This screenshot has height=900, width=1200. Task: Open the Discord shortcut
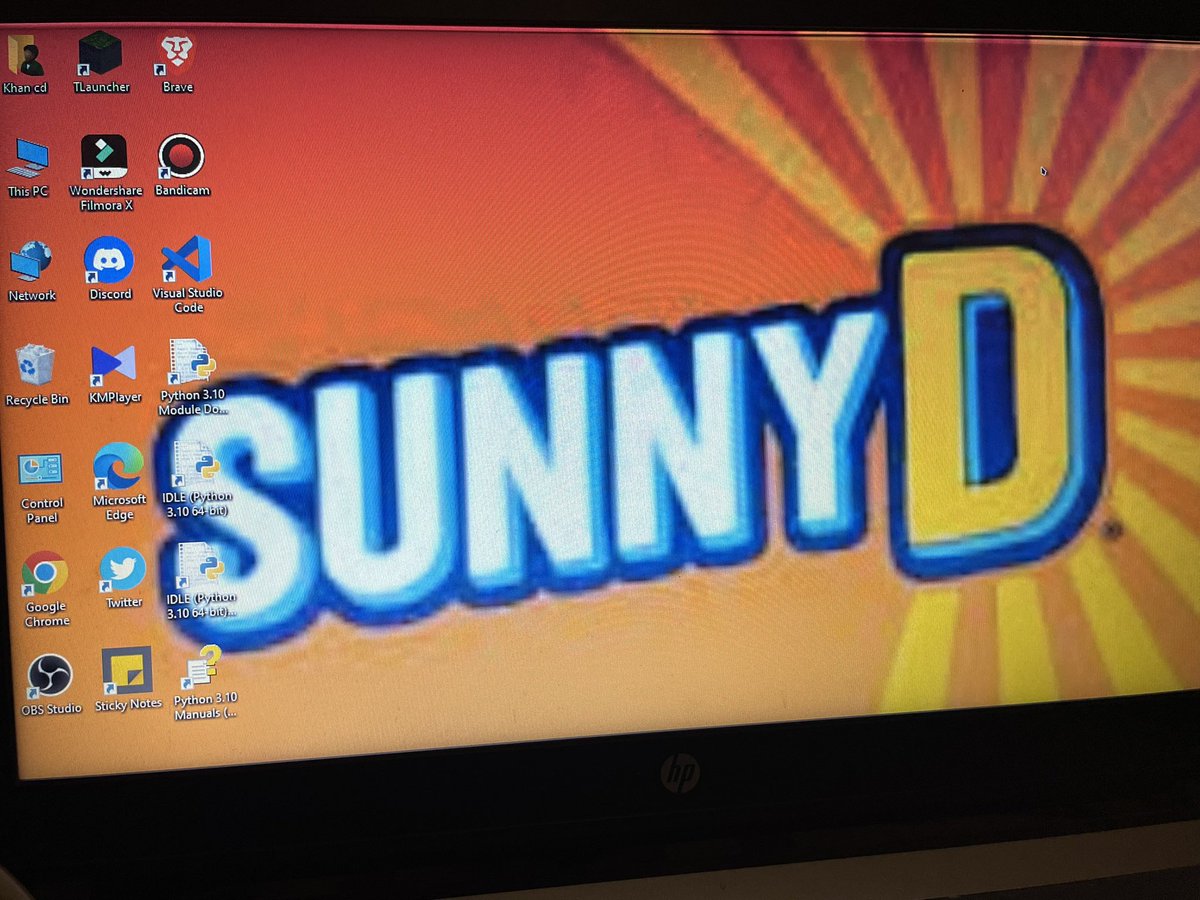(x=108, y=261)
